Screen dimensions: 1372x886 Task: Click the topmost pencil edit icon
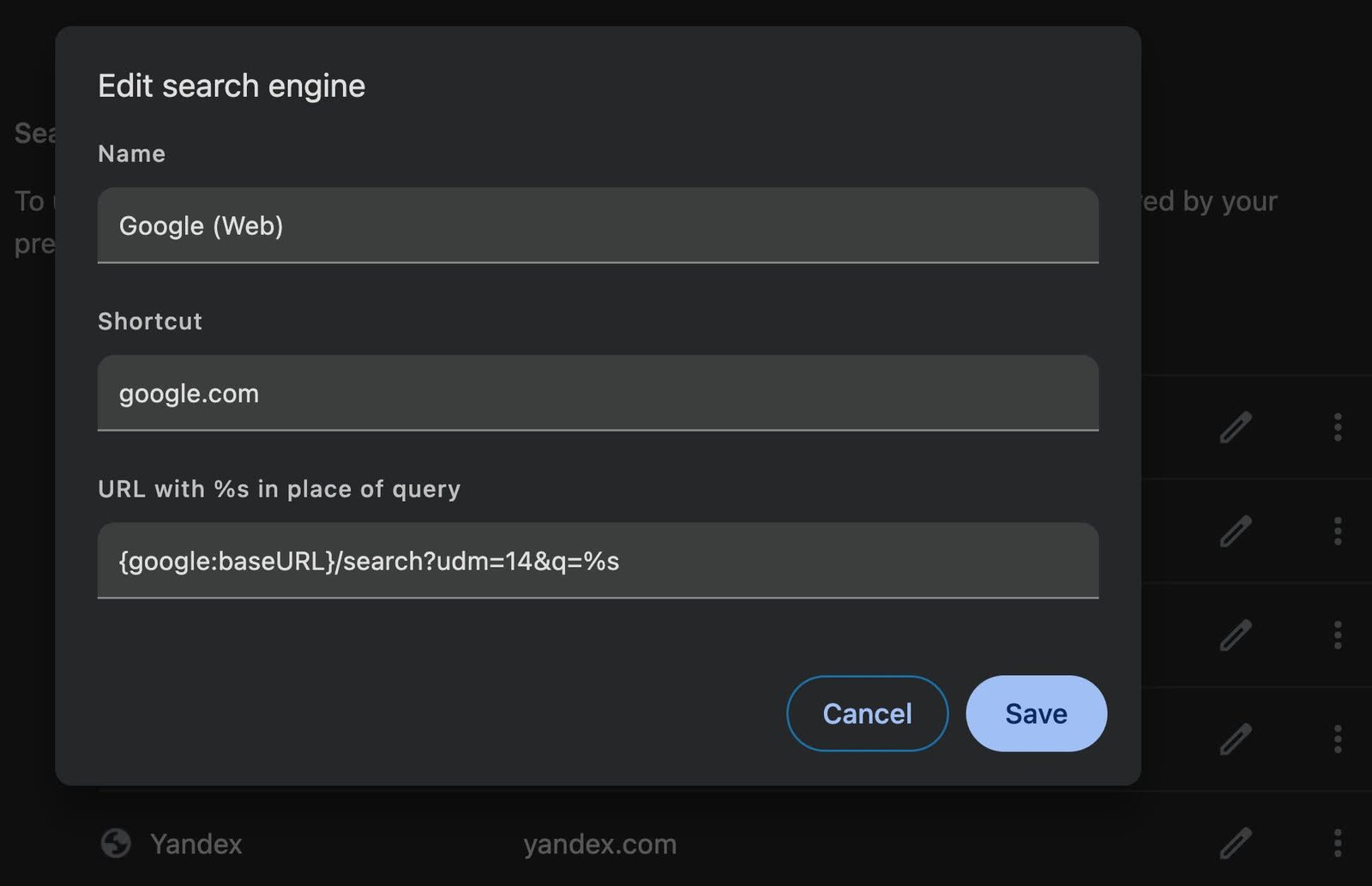click(x=1236, y=427)
